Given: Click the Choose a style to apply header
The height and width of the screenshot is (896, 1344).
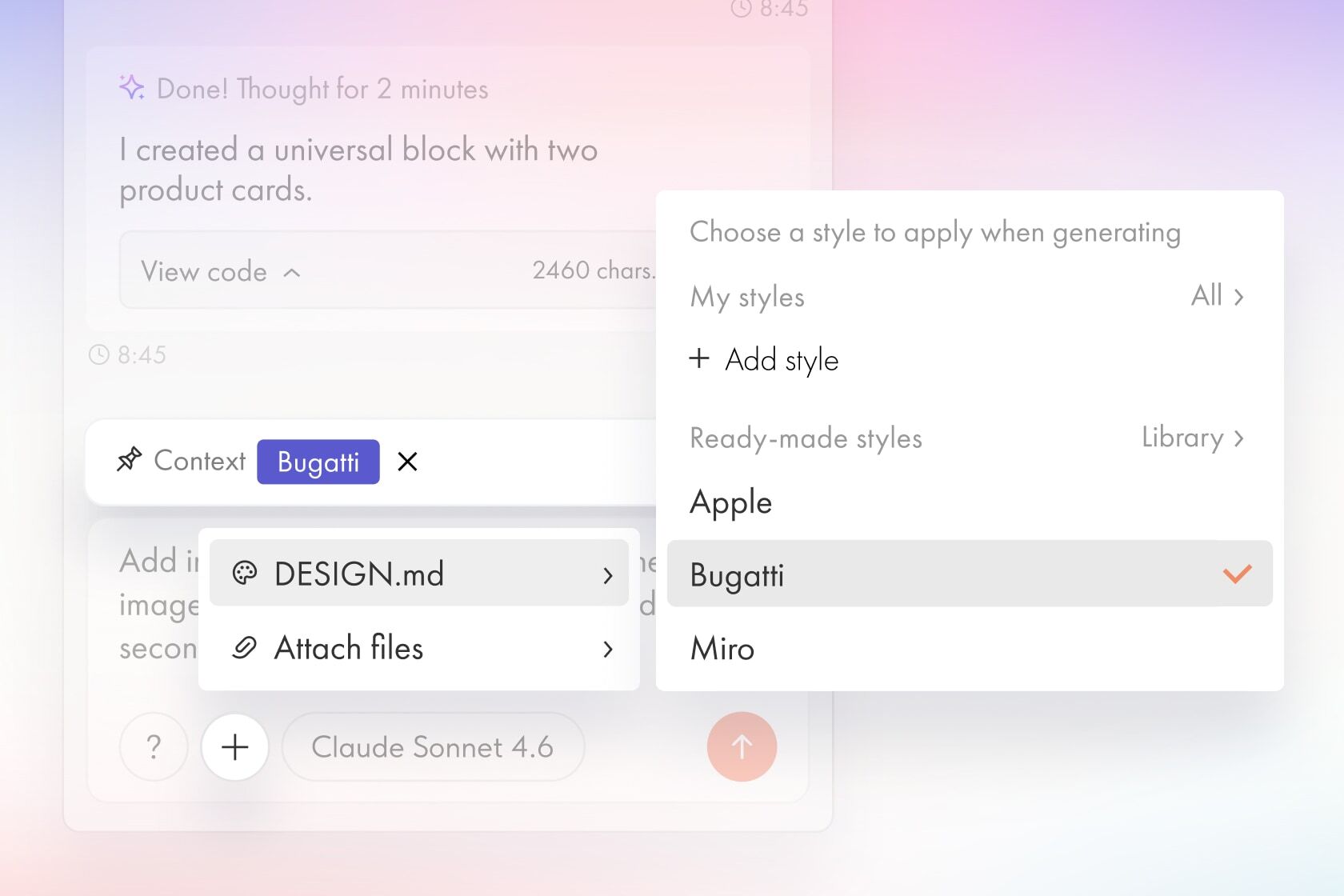Looking at the screenshot, I should [935, 233].
